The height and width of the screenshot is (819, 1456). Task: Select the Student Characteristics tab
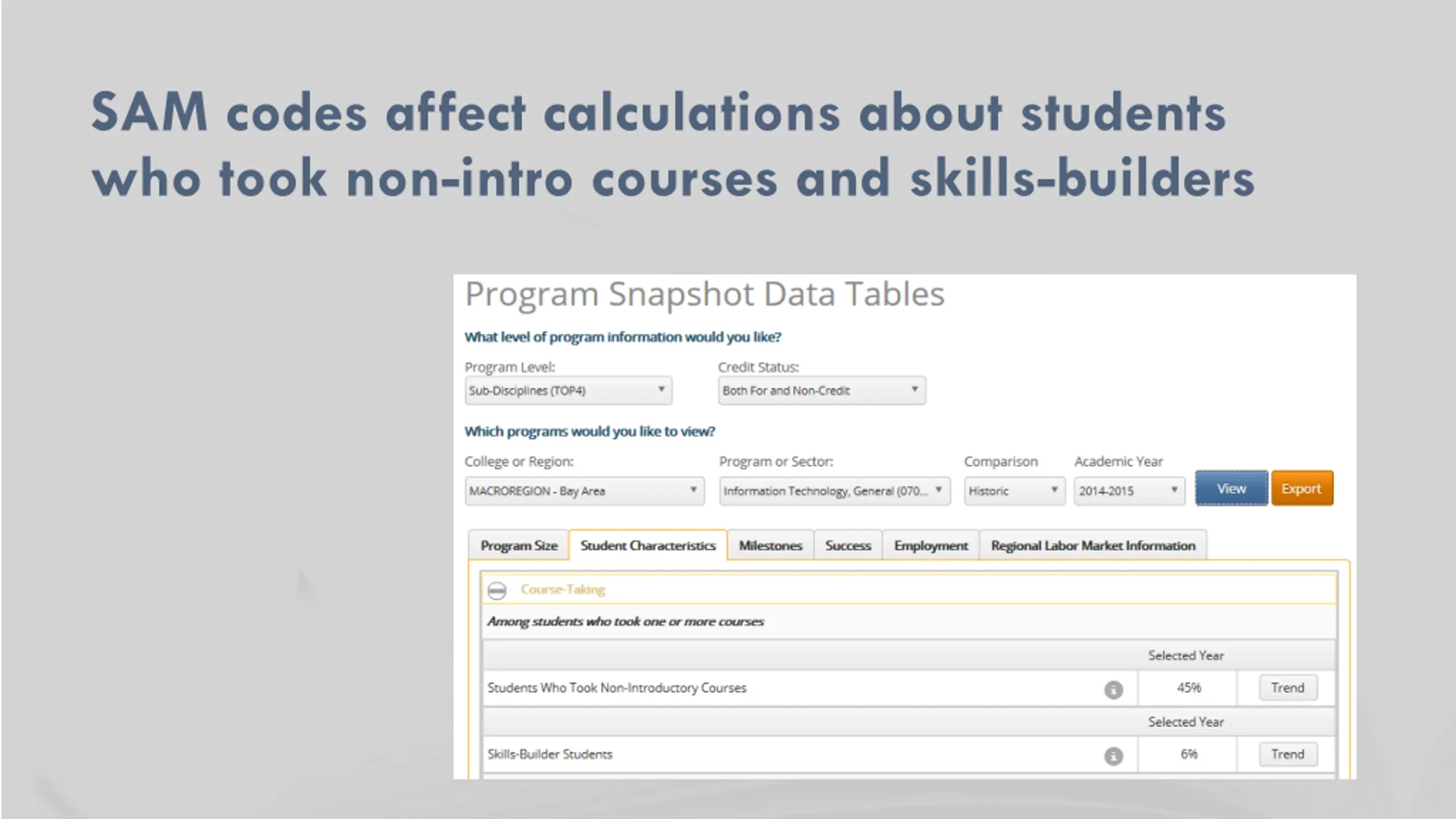click(x=648, y=545)
